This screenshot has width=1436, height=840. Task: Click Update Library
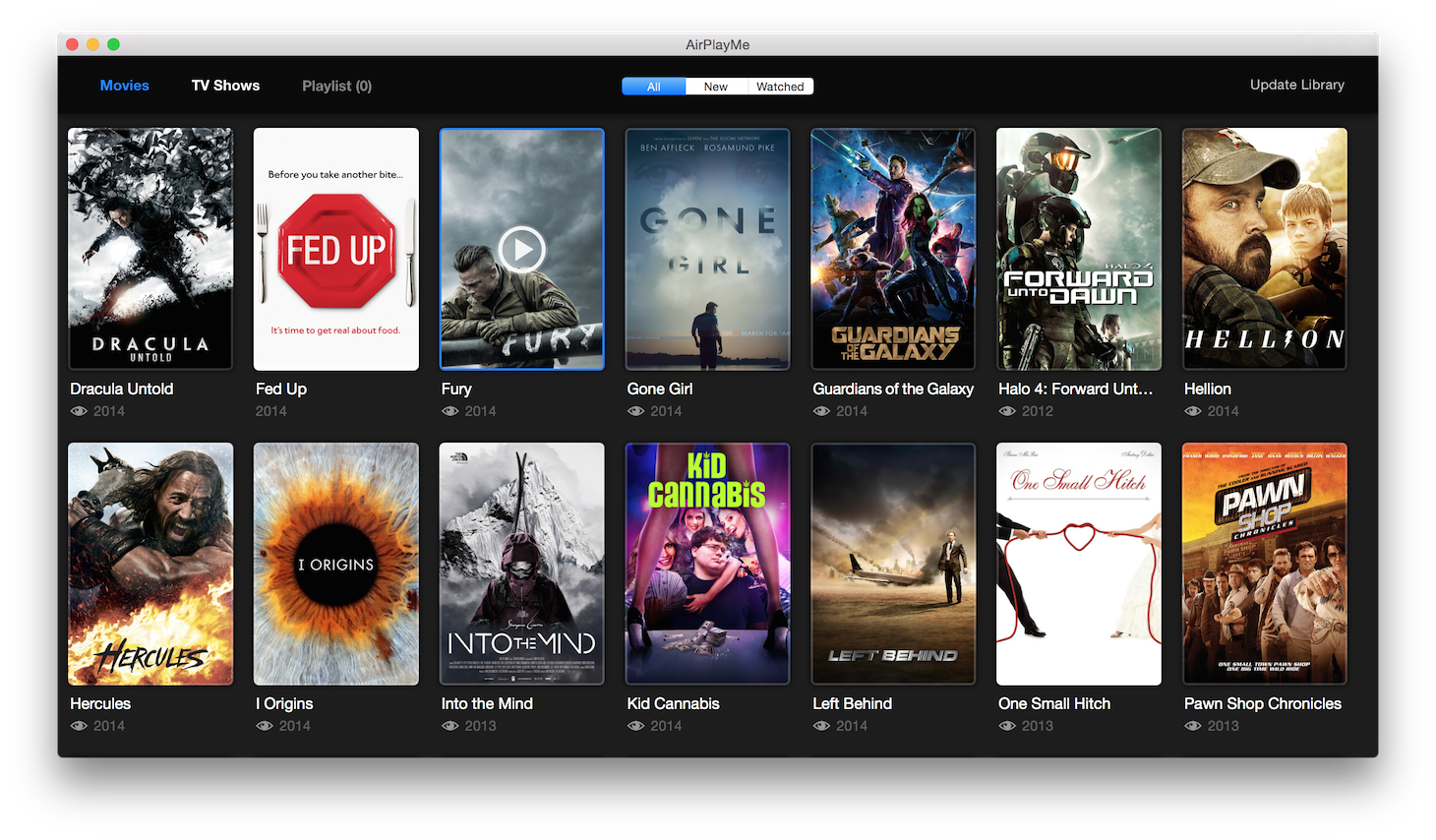pyautogui.click(x=1297, y=85)
